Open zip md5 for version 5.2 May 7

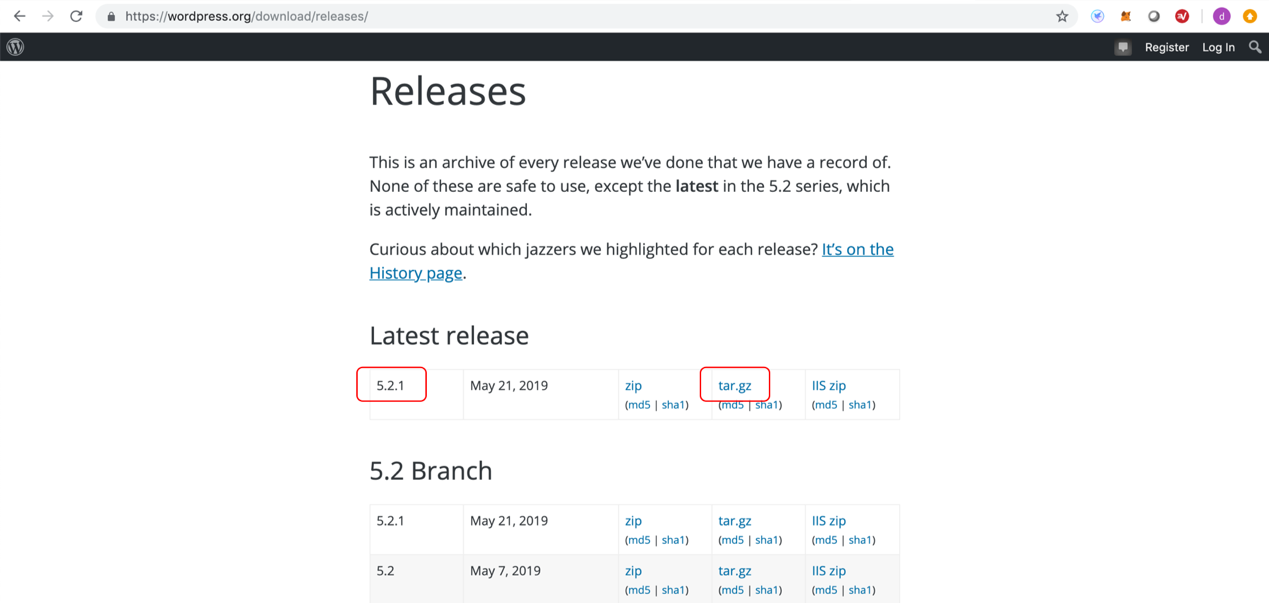[x=638, y=590]
